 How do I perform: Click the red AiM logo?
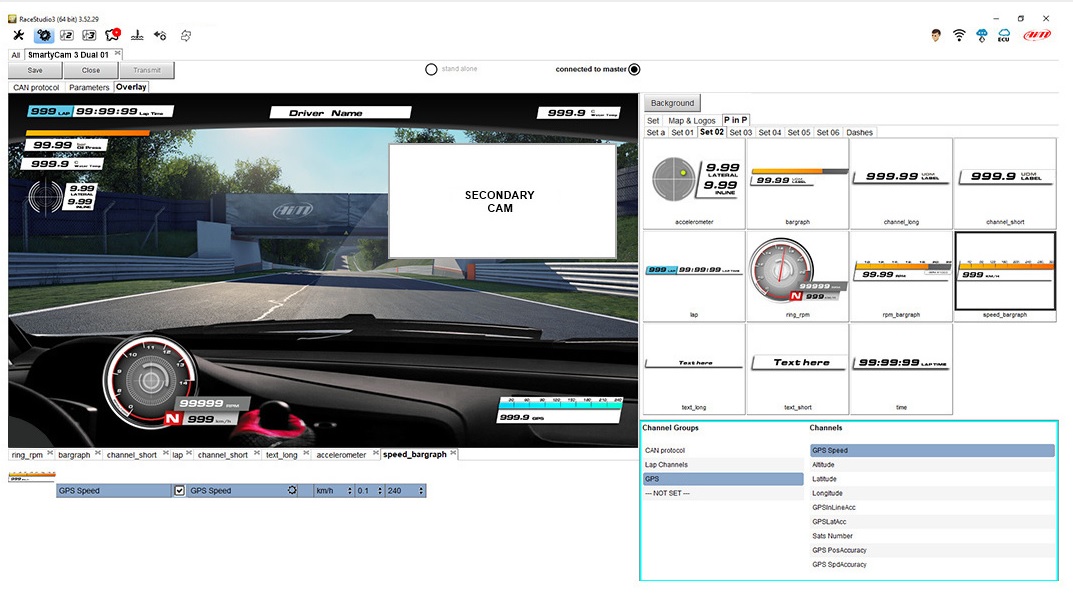(1037, 35)
